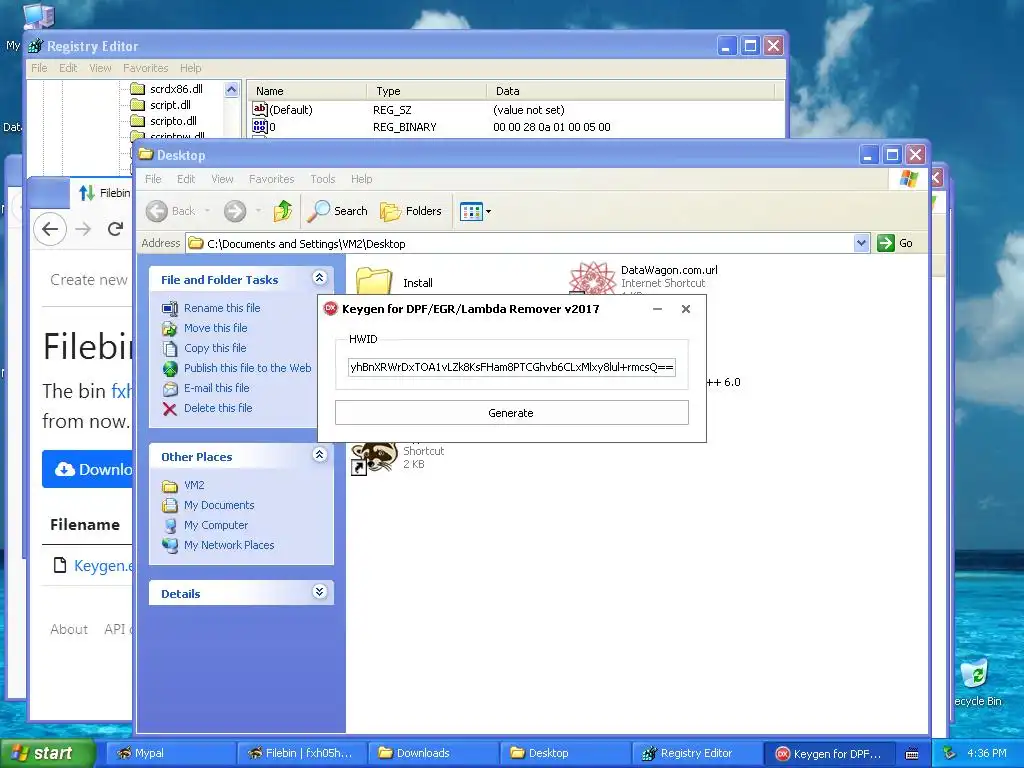Select script.dll key in Registry tree
The width and height of the screenshot is (1024, 768).
click(x=170, y=104)
